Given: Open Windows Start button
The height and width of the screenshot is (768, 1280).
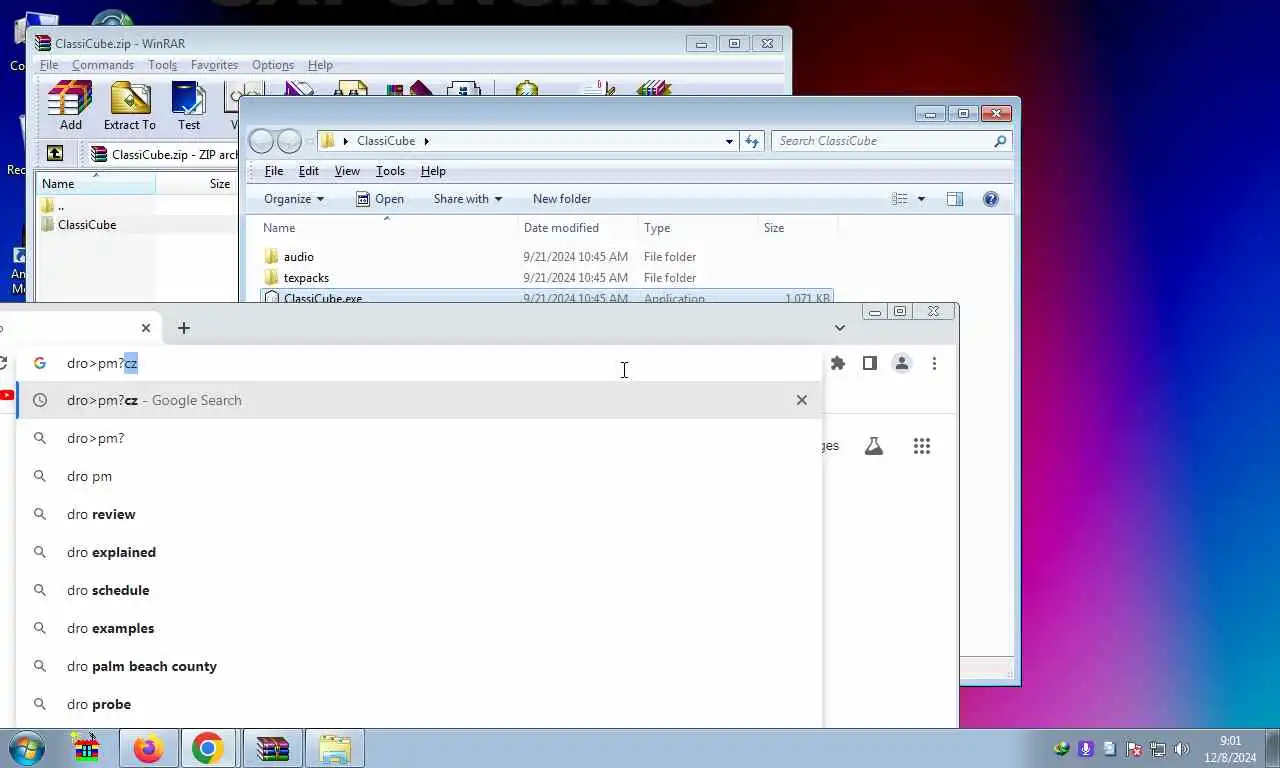Looking at the screenshot, I should point(27,748).
